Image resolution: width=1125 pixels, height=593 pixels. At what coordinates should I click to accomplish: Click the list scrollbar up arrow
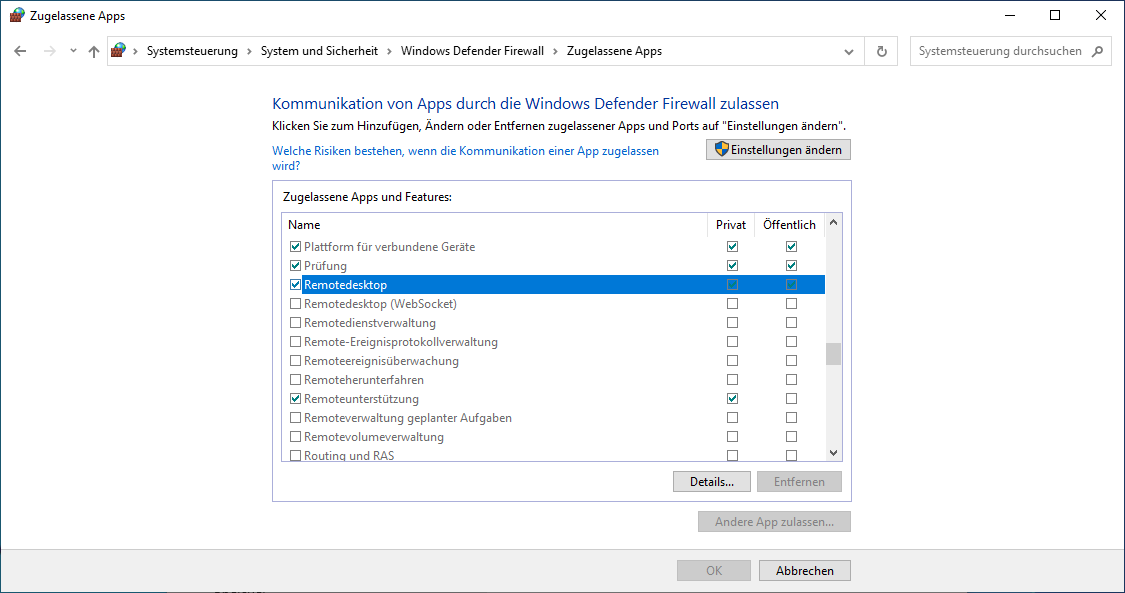tap(833, 223)
